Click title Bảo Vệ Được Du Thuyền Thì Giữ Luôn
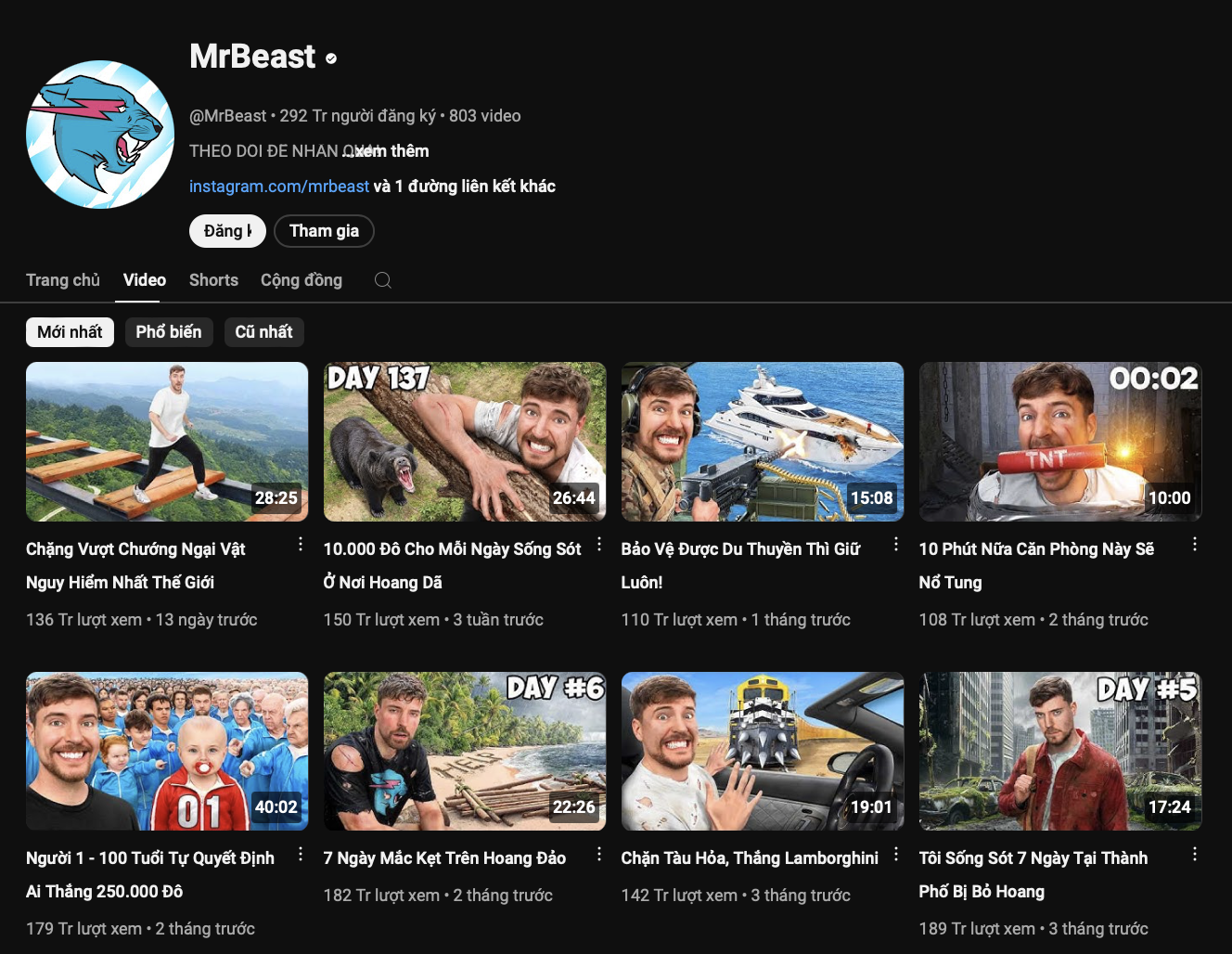 tap(740, 566)
